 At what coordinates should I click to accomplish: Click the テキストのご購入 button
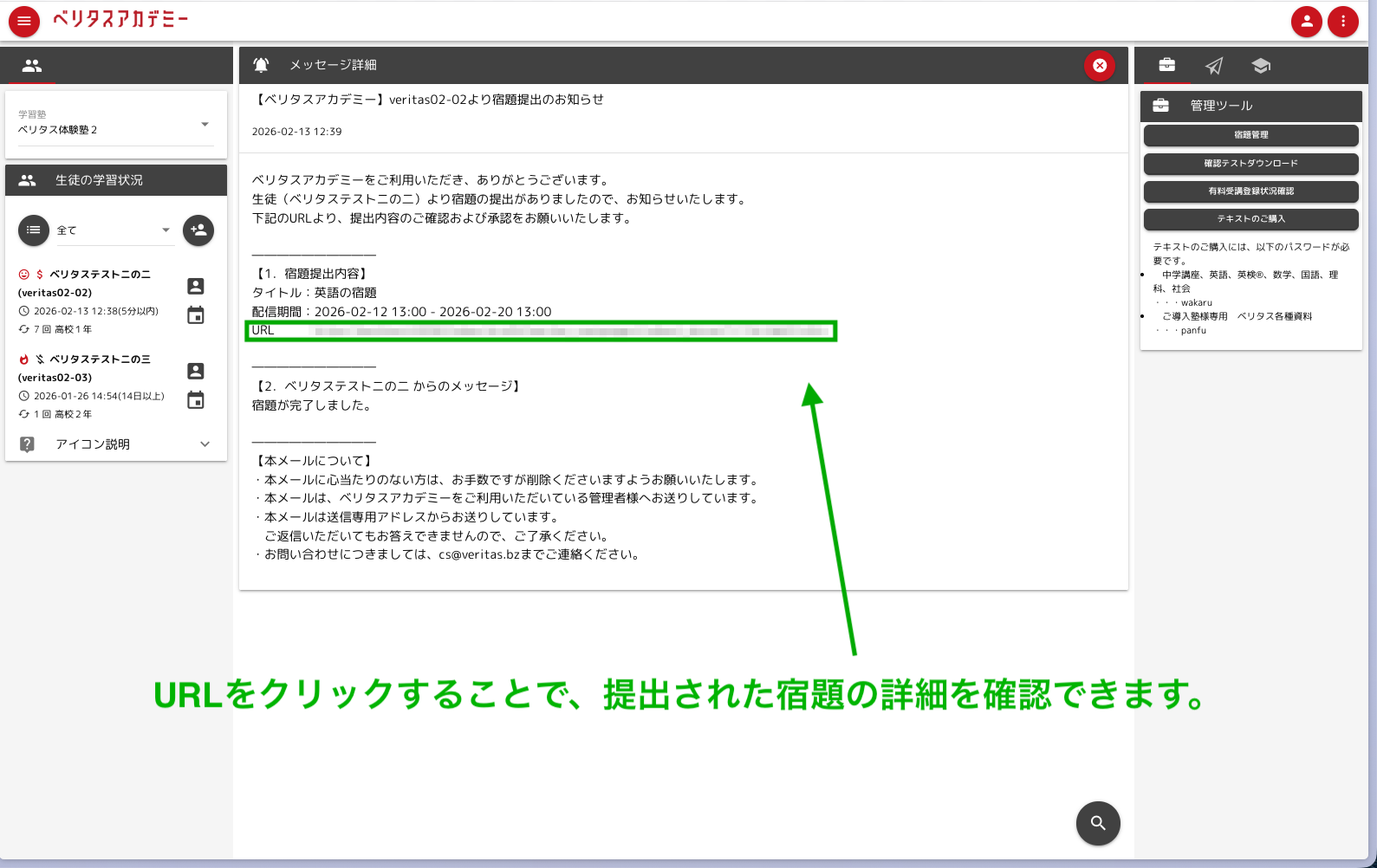pos(1250,219)
